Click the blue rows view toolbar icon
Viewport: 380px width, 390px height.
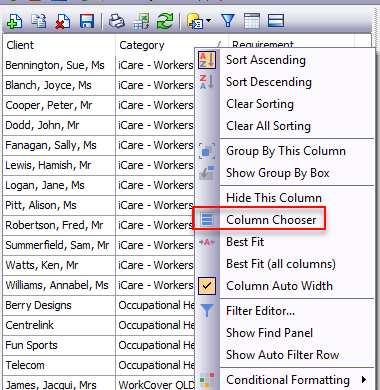(276, 21)
